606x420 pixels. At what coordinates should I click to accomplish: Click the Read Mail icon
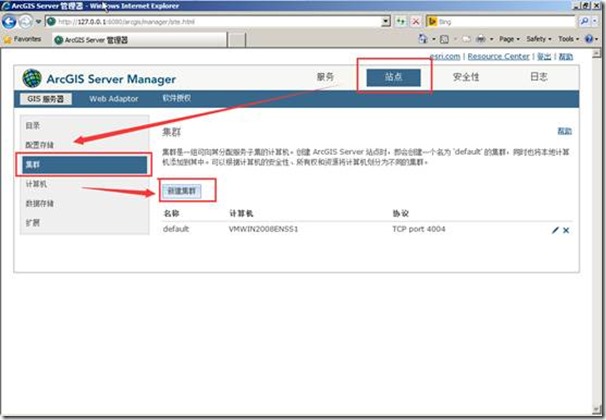(x=467, y=39)
